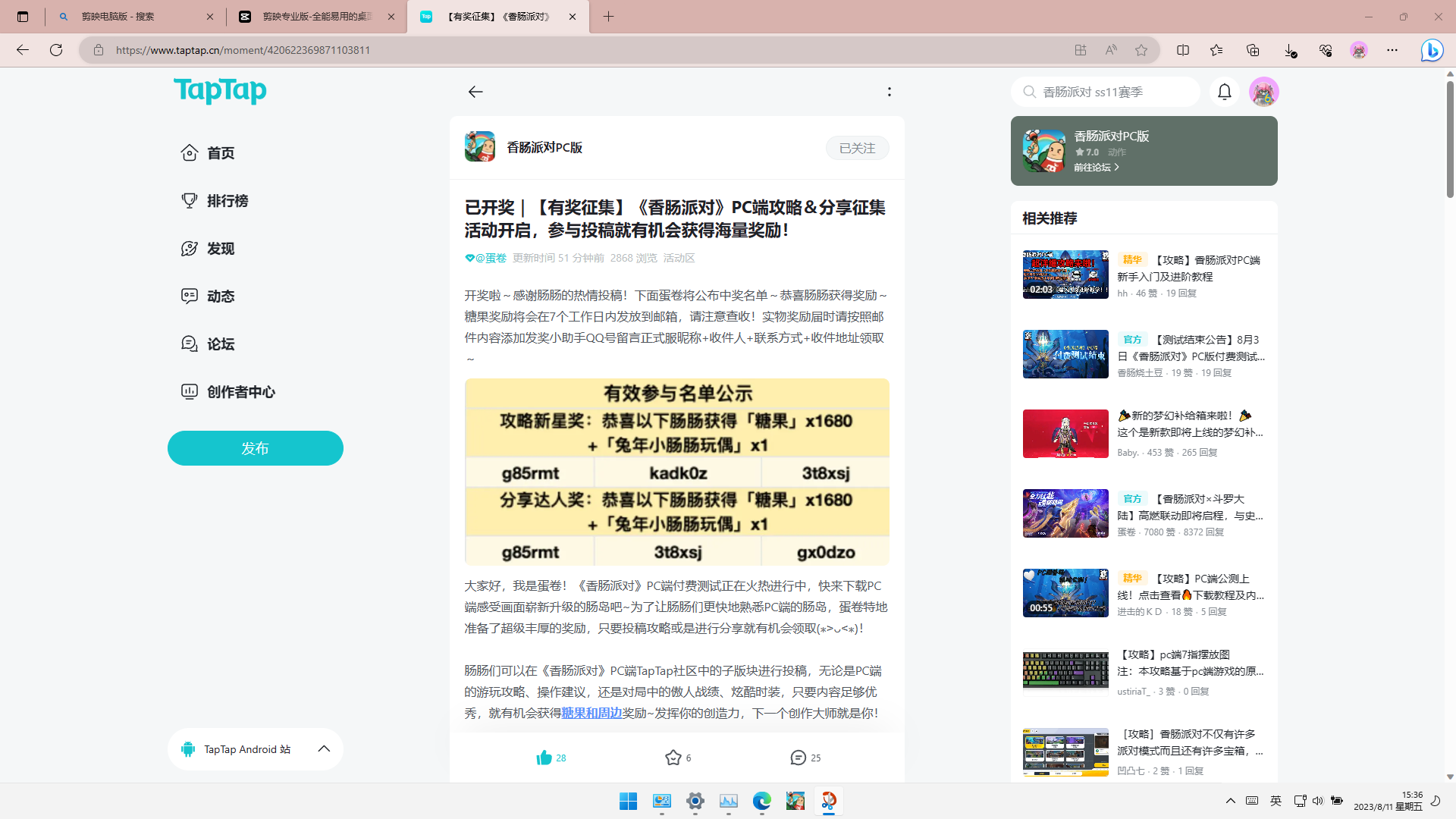The width and height of the screenshot is (1456, 819).
Task: Click the 香肠派对PC版 author avatar
Action: (480, 147)
